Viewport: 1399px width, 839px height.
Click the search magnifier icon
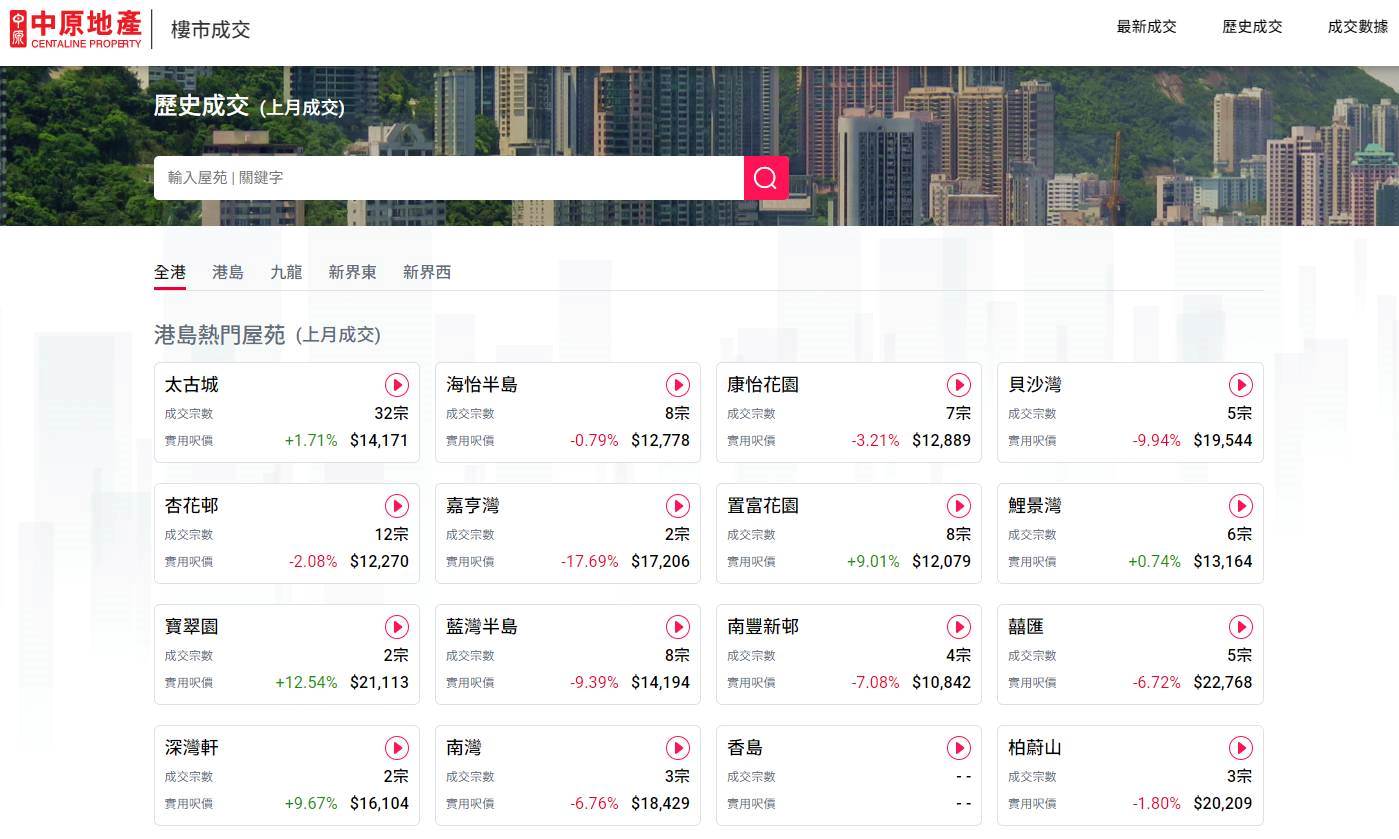765,178
